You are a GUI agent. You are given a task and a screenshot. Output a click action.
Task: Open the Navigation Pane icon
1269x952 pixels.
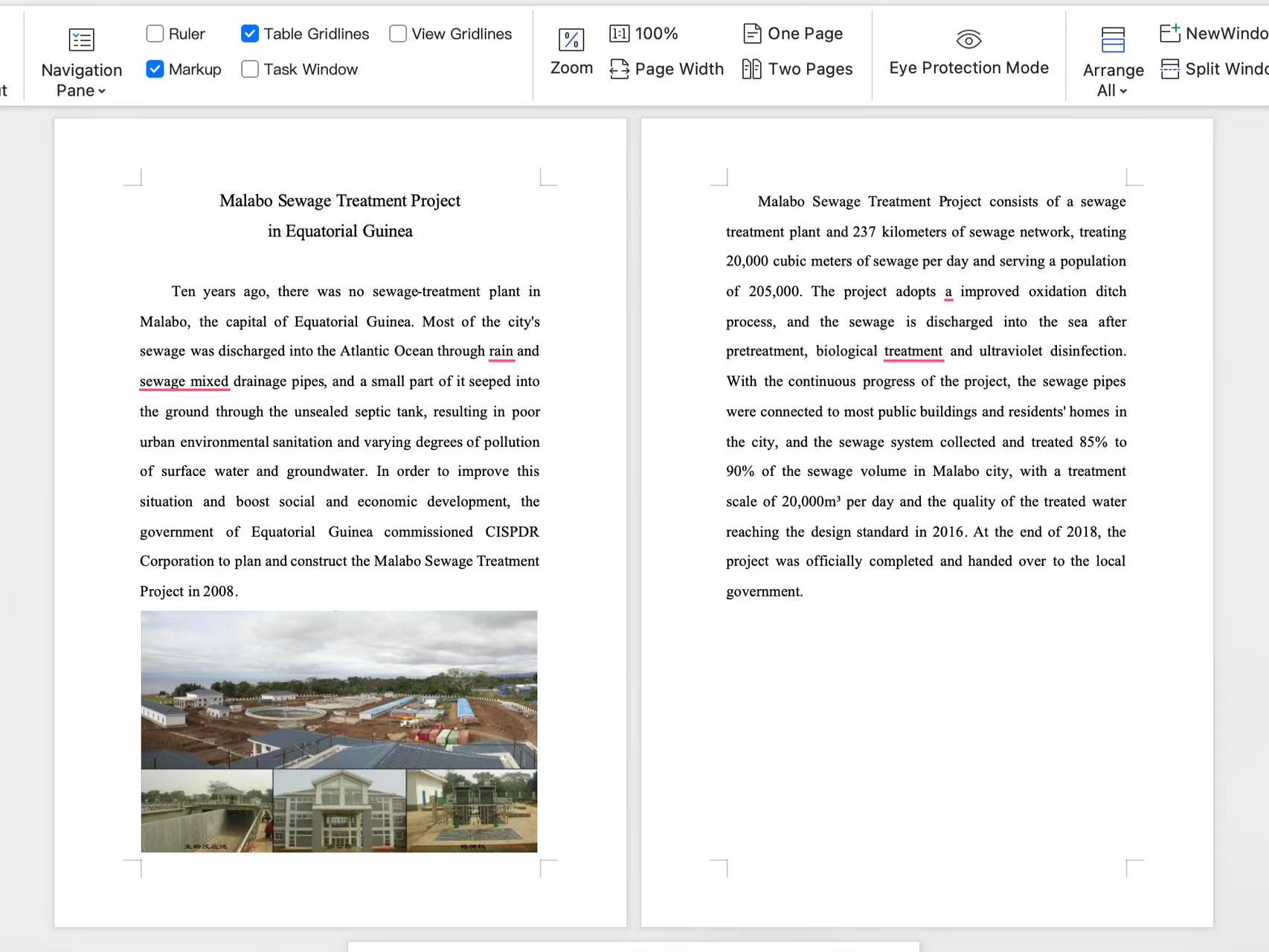pyautogui.click(x=81, y=39)
